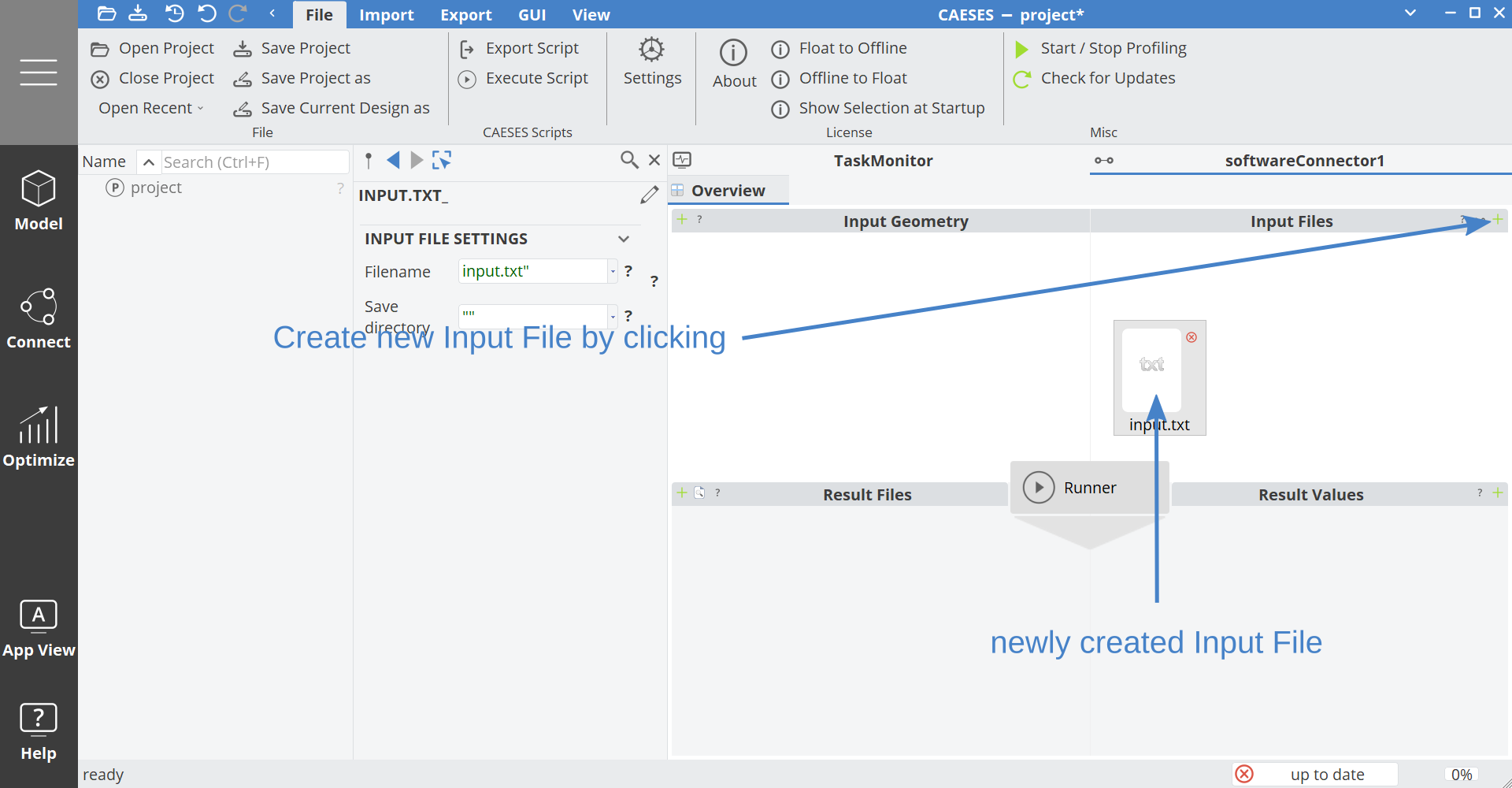The image size is (1512, 788).
Task: Click the redo arrow in the title bar
Action: click(x=237, y=13)
